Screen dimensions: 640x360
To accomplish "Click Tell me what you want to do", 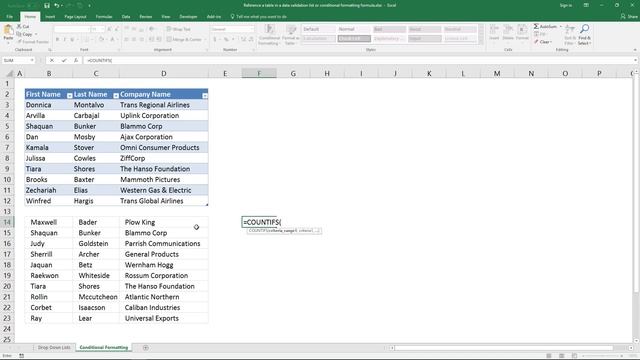I will pos(258,17).
